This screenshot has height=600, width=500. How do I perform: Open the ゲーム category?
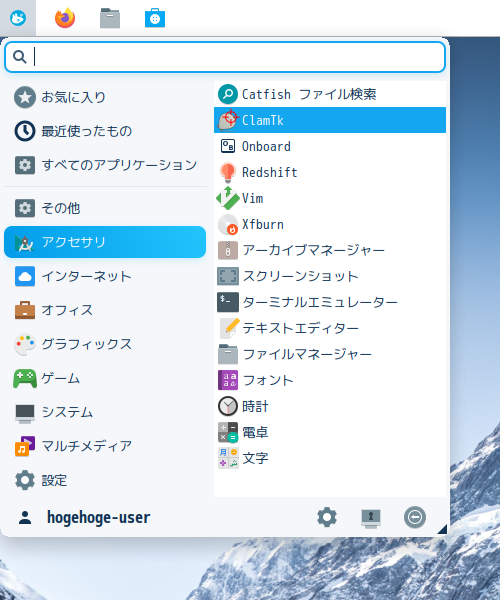105,378
